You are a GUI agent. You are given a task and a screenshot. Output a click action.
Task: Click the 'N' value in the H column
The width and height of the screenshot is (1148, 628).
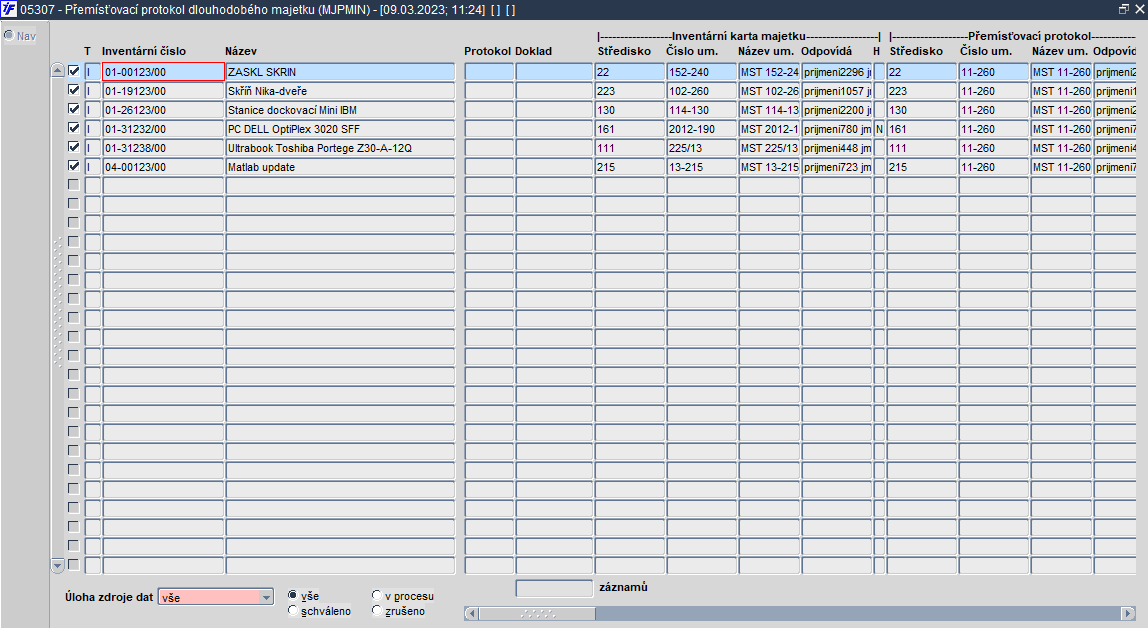[x=879, y=129]
